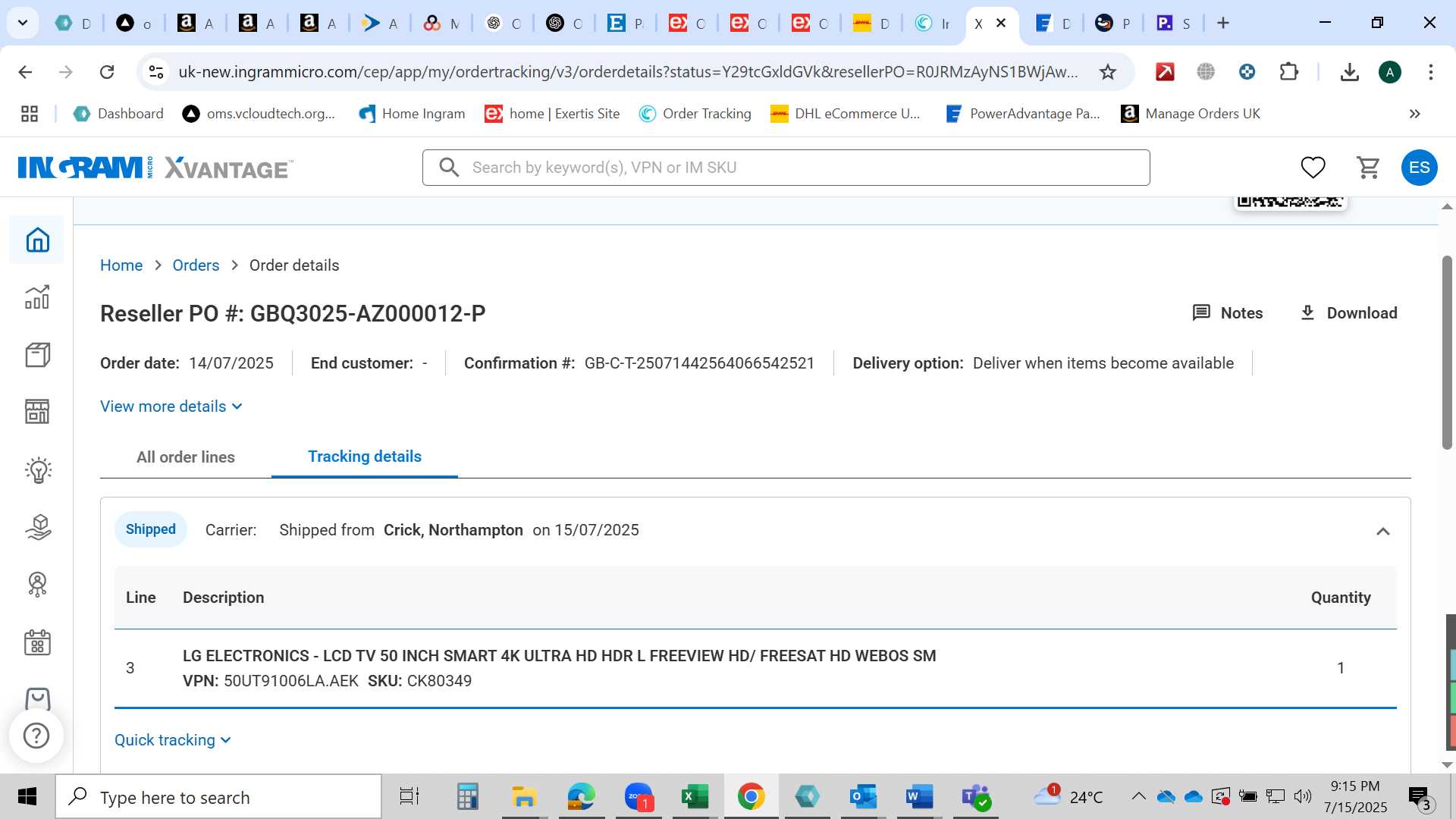This screenshot has width=1456, height=819.
Task: Open Word from the taskbar
Action: pyautogui.click(x=918, y=797)
